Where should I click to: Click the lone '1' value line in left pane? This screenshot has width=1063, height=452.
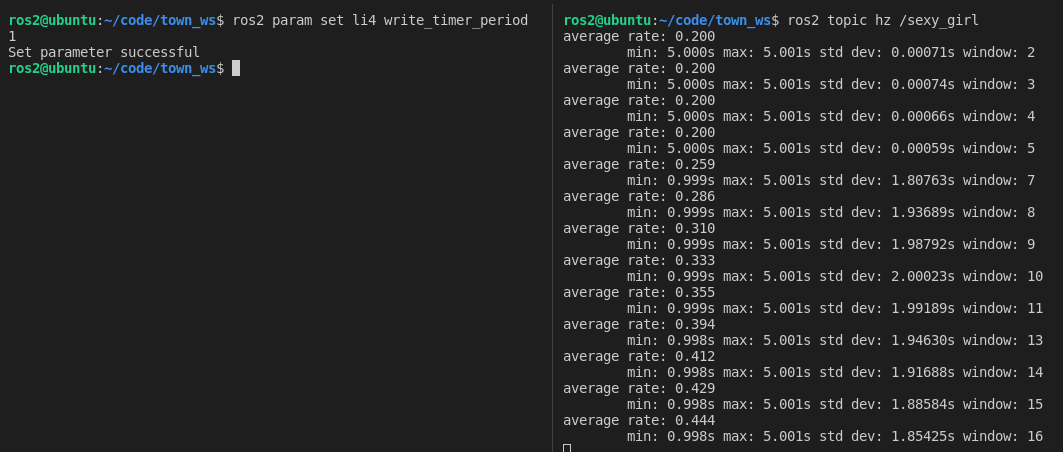[x=12, y=36]
